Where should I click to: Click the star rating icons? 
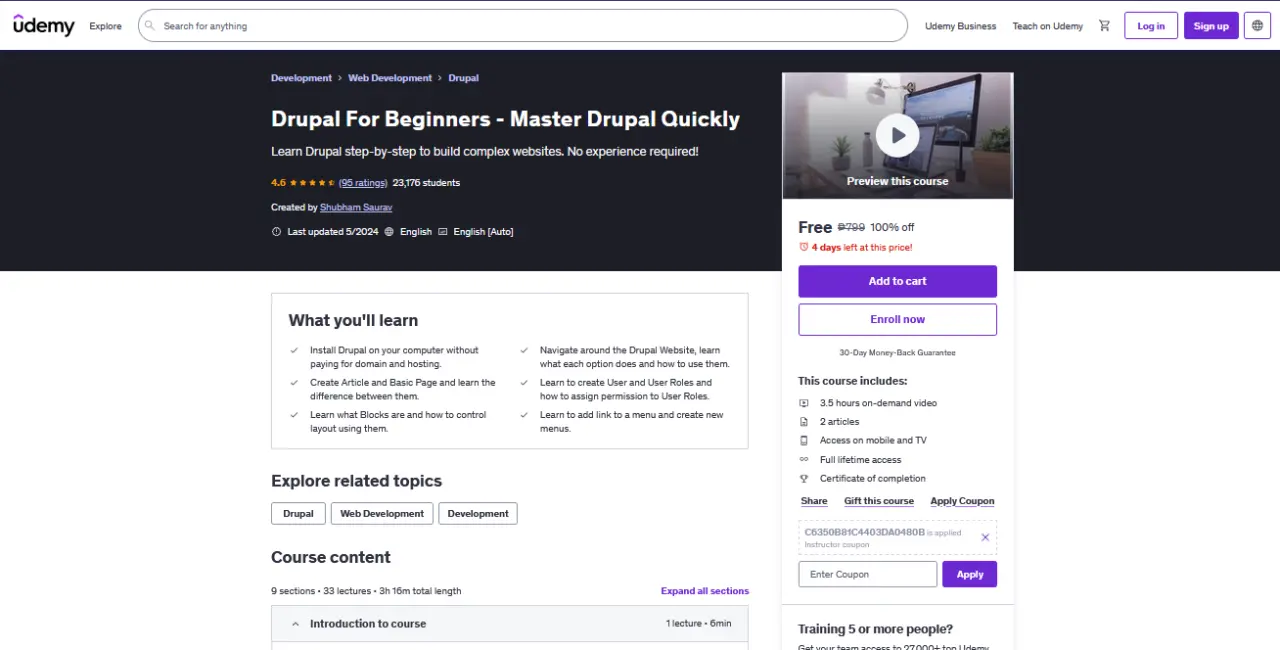point(312,183)
